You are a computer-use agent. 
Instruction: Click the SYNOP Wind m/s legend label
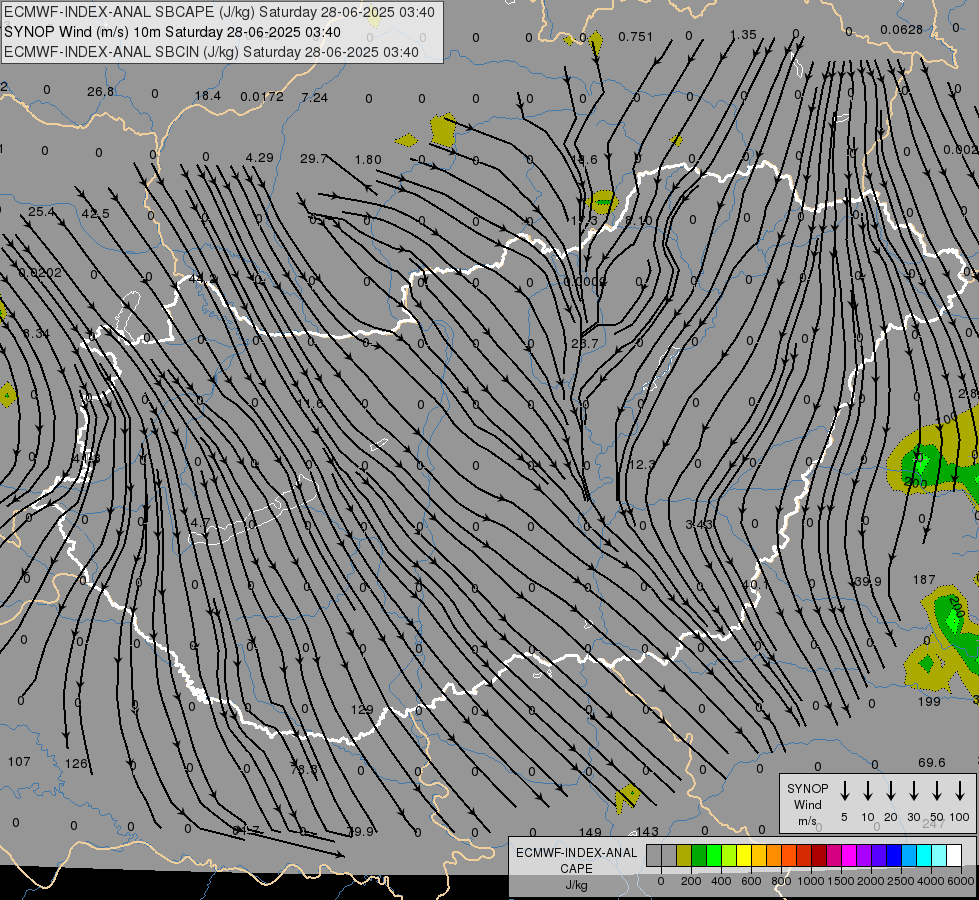[x=807, y=804]
